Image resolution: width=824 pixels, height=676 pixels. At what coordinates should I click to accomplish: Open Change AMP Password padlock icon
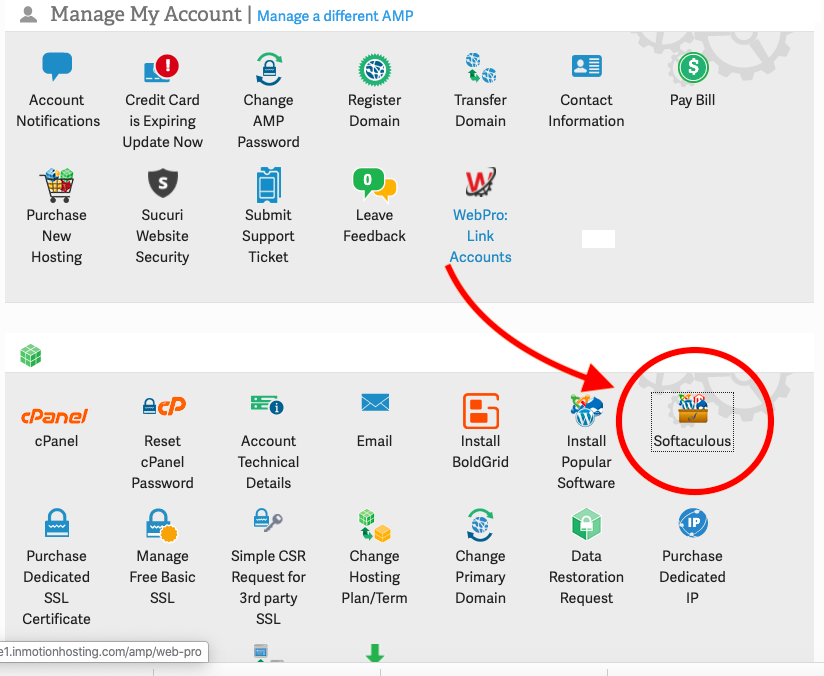269,69
